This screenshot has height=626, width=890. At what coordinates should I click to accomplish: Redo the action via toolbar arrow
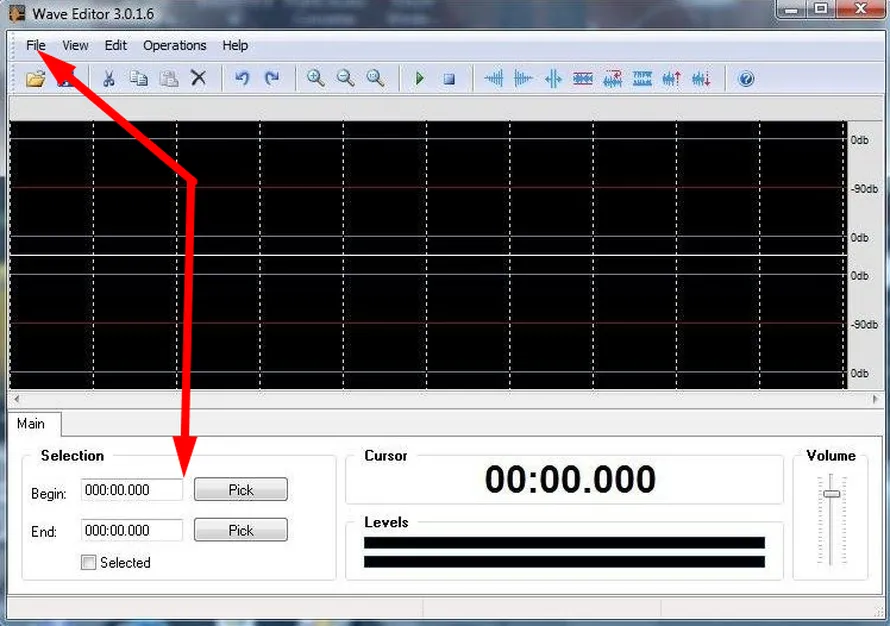point(272,78)
